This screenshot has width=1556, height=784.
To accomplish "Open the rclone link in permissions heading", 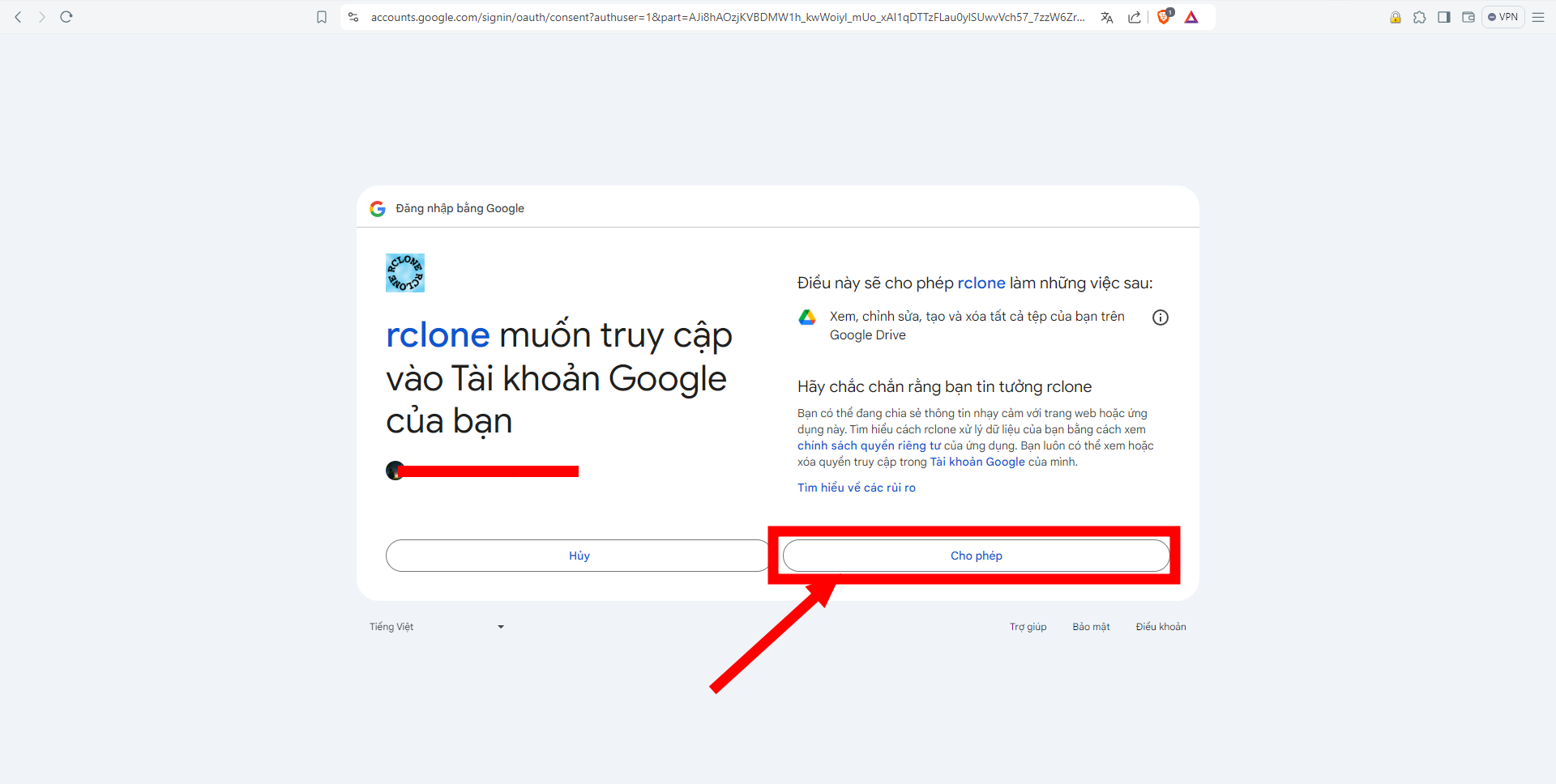I will [981, 283].
